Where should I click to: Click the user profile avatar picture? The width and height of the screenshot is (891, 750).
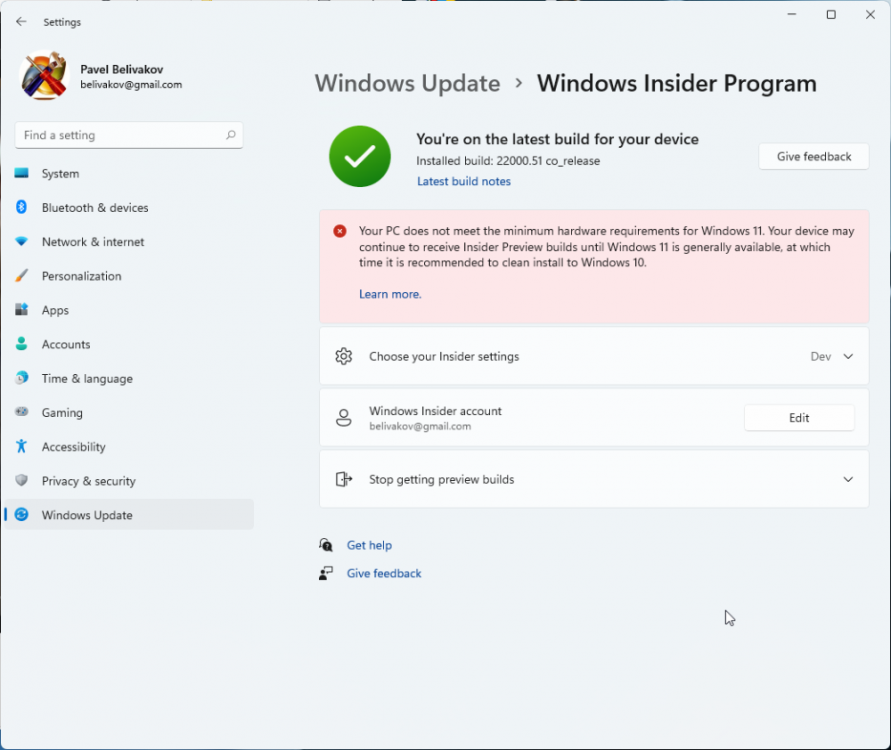click(44, 76)
